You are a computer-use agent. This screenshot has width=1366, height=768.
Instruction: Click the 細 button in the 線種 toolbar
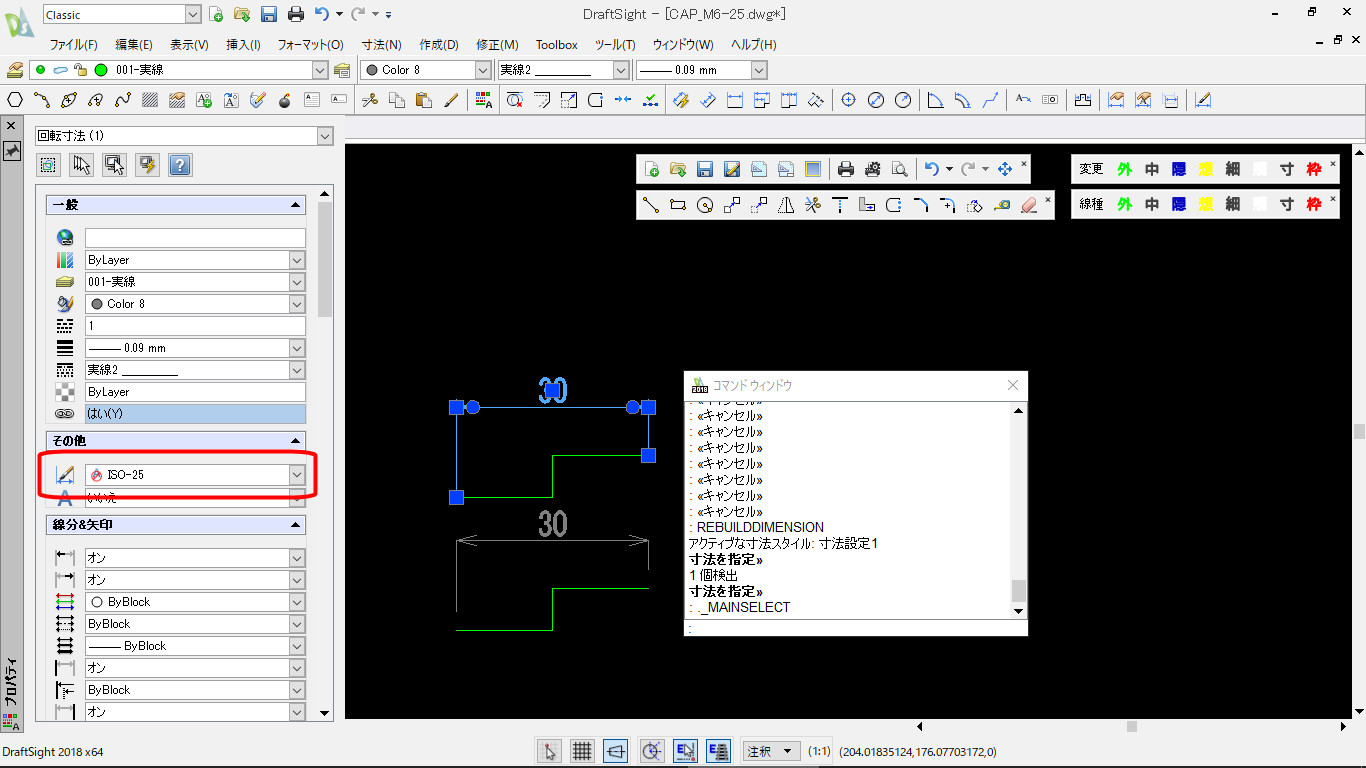tap(1233, 205)
